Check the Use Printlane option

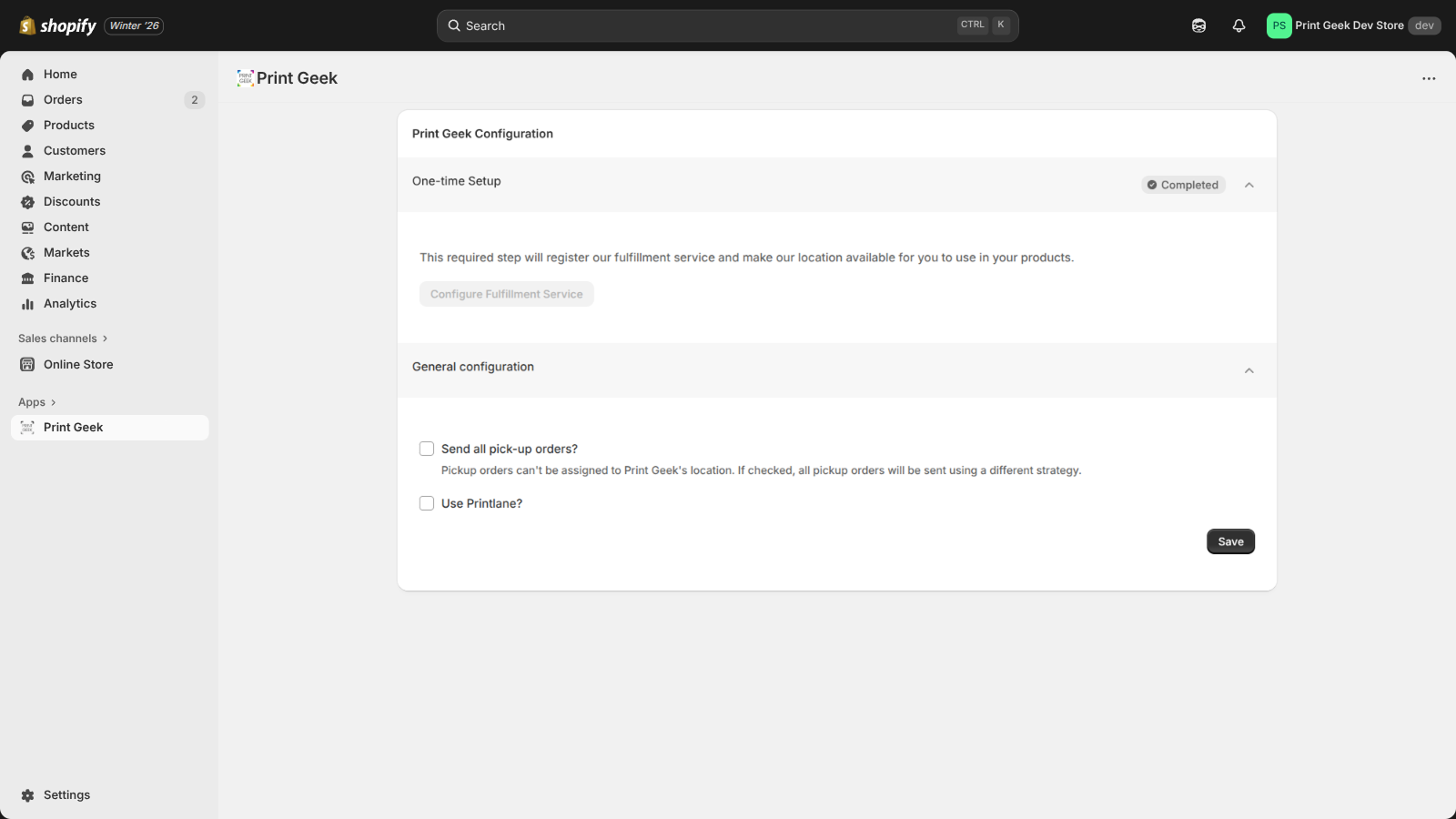pyautogui.click(x=427, y=503)
